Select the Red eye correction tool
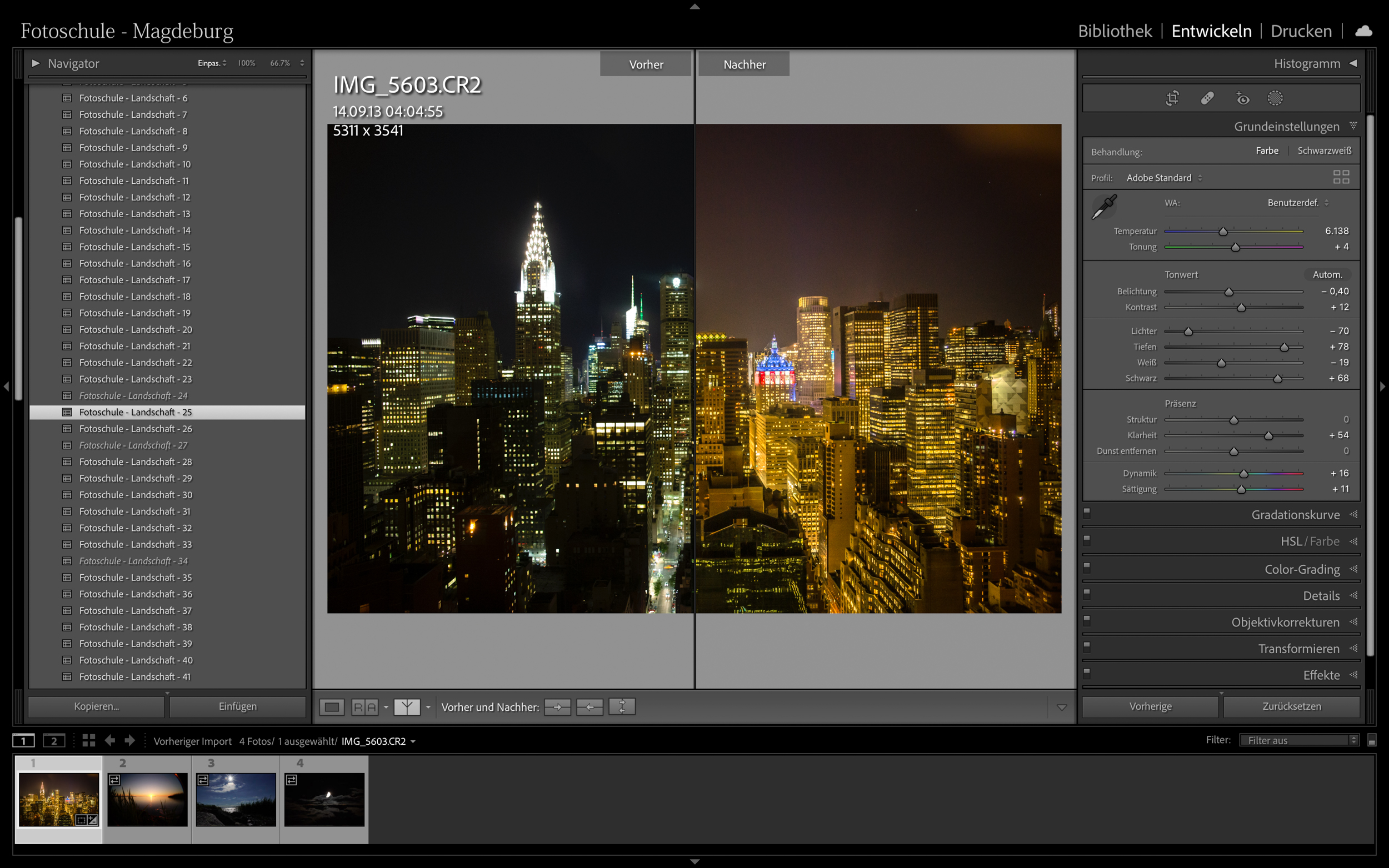Screen dimensions: 1389x868 [1242, 98]
